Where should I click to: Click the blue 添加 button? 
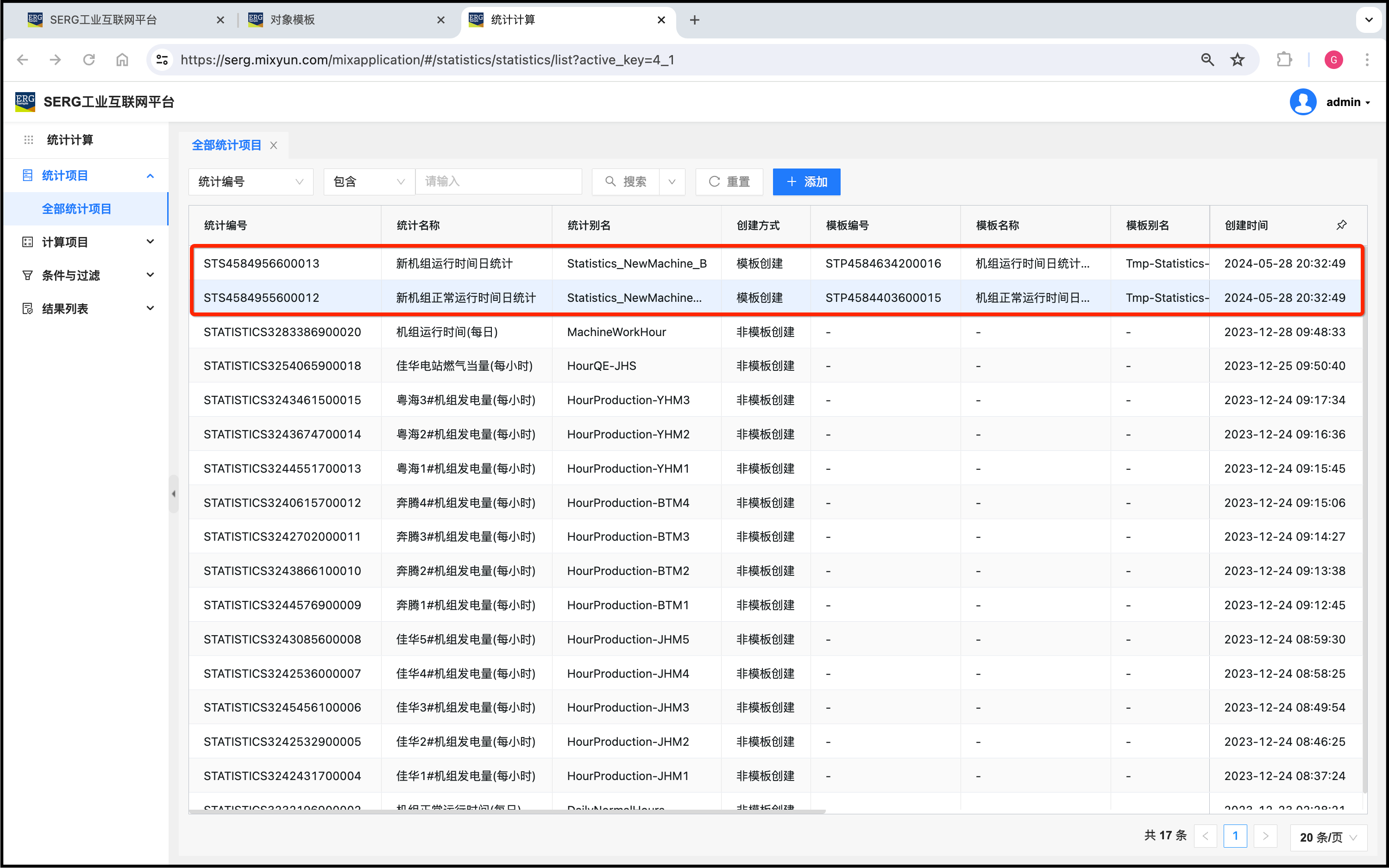[x=806, y=182]
